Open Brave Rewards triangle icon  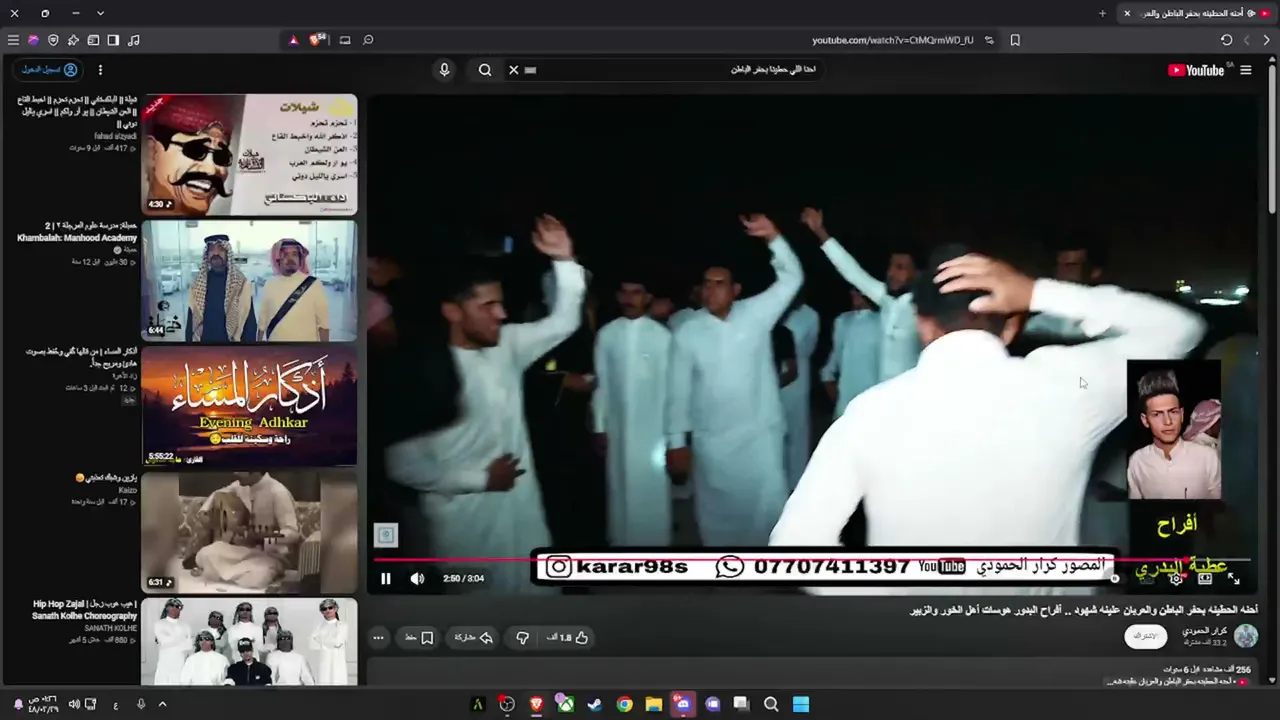point(293,40)
